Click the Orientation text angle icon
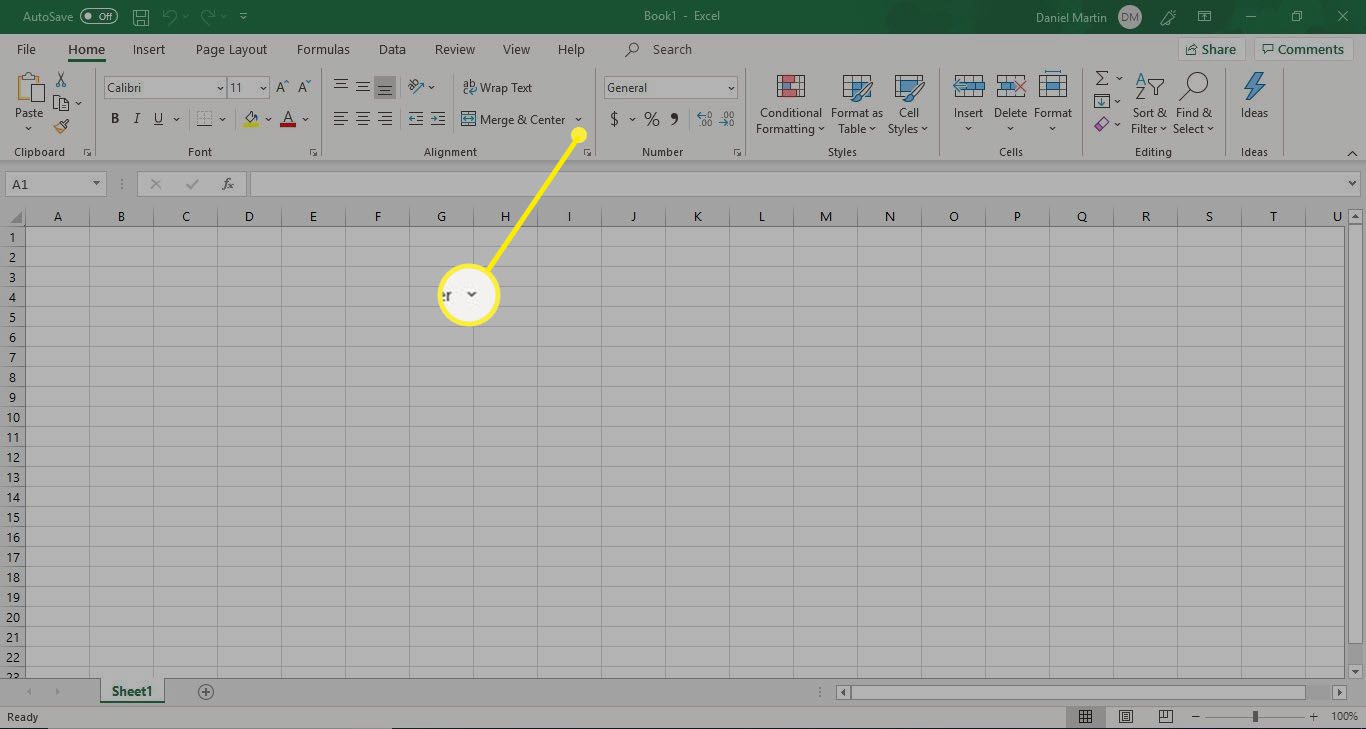1366x729 pixels. point(416,87)
